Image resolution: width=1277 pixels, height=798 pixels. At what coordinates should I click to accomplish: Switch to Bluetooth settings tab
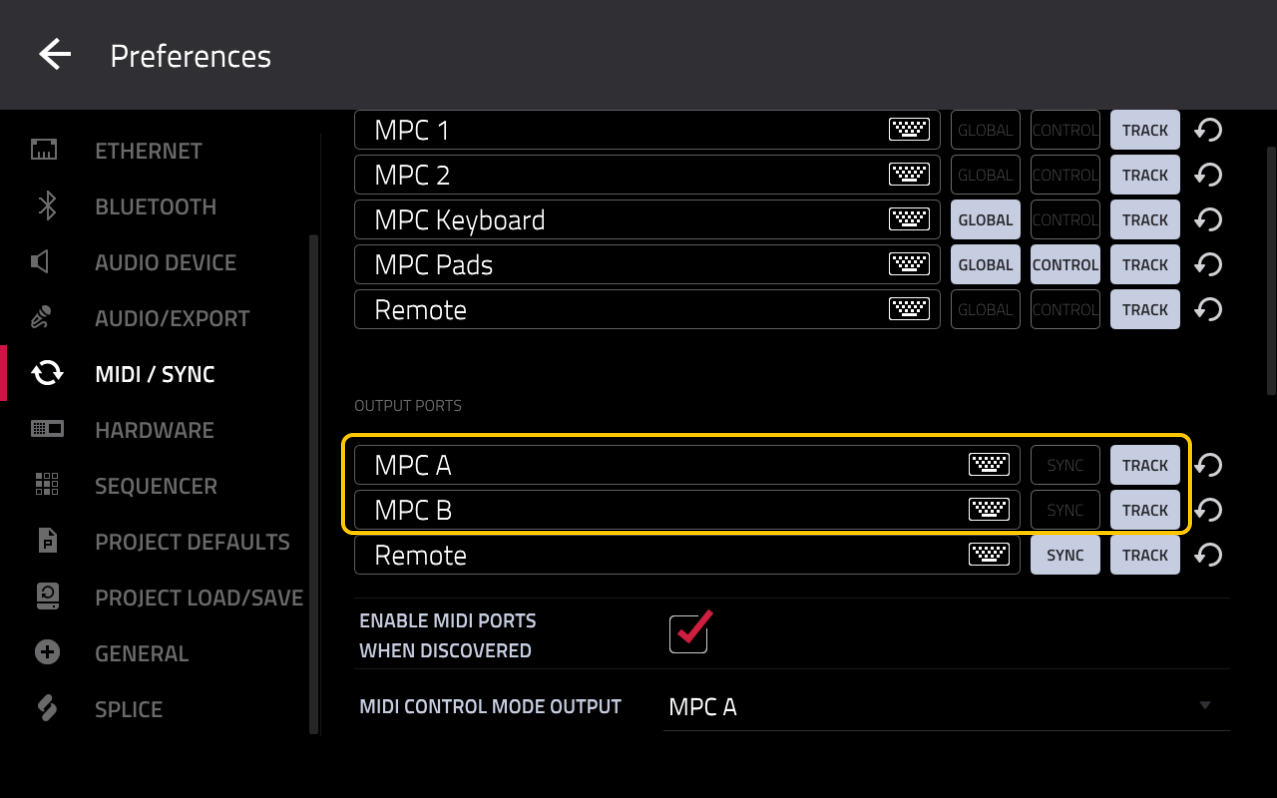(x=155, y=207)
